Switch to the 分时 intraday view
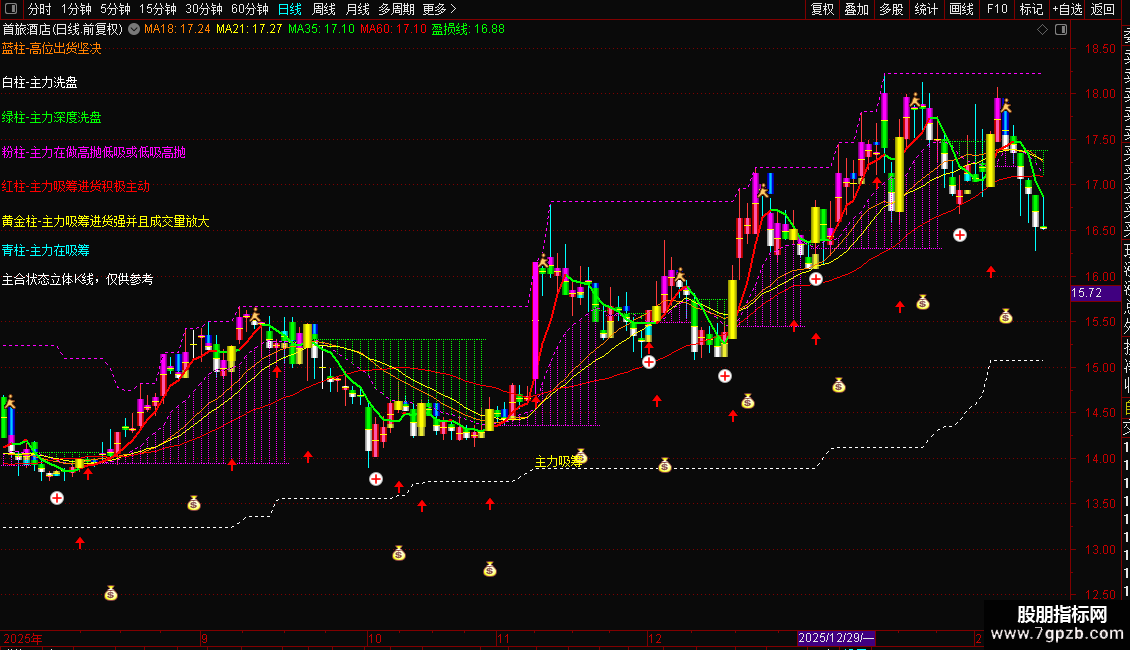1130x650 pixels. [x=40, y=9]
